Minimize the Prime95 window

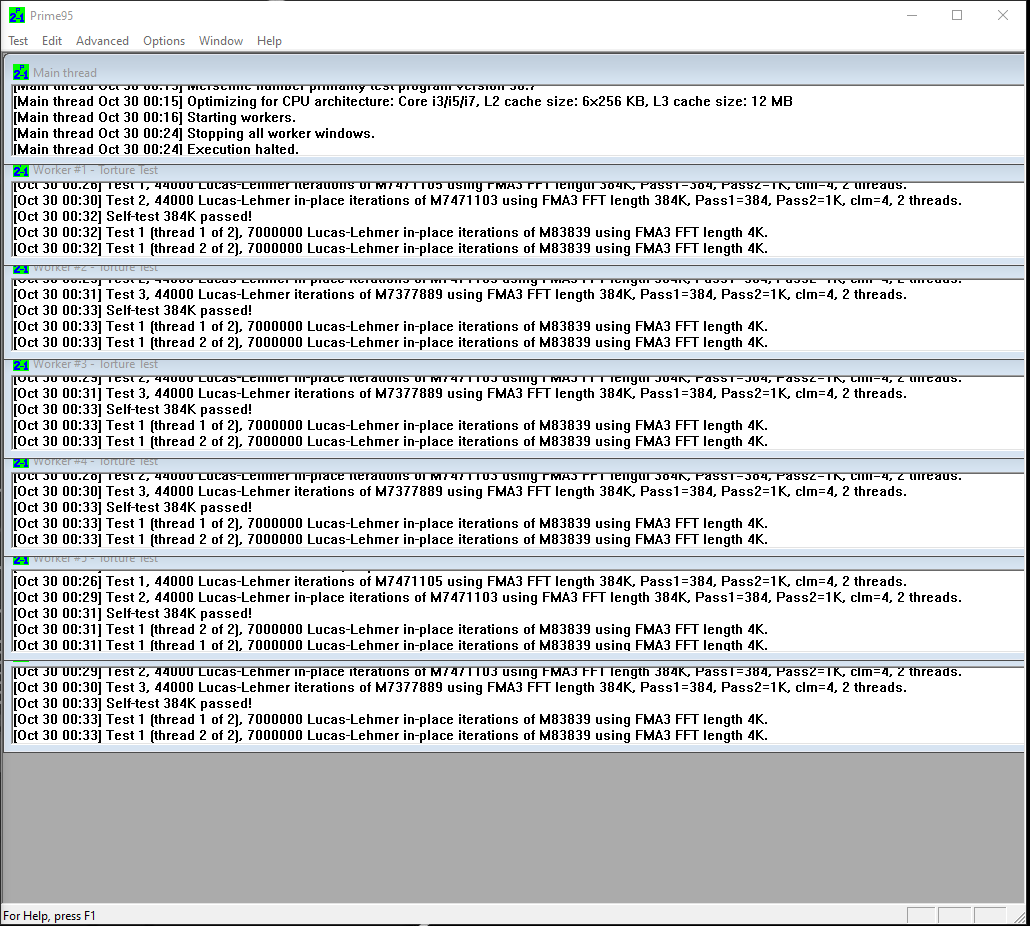click(912, 15)
